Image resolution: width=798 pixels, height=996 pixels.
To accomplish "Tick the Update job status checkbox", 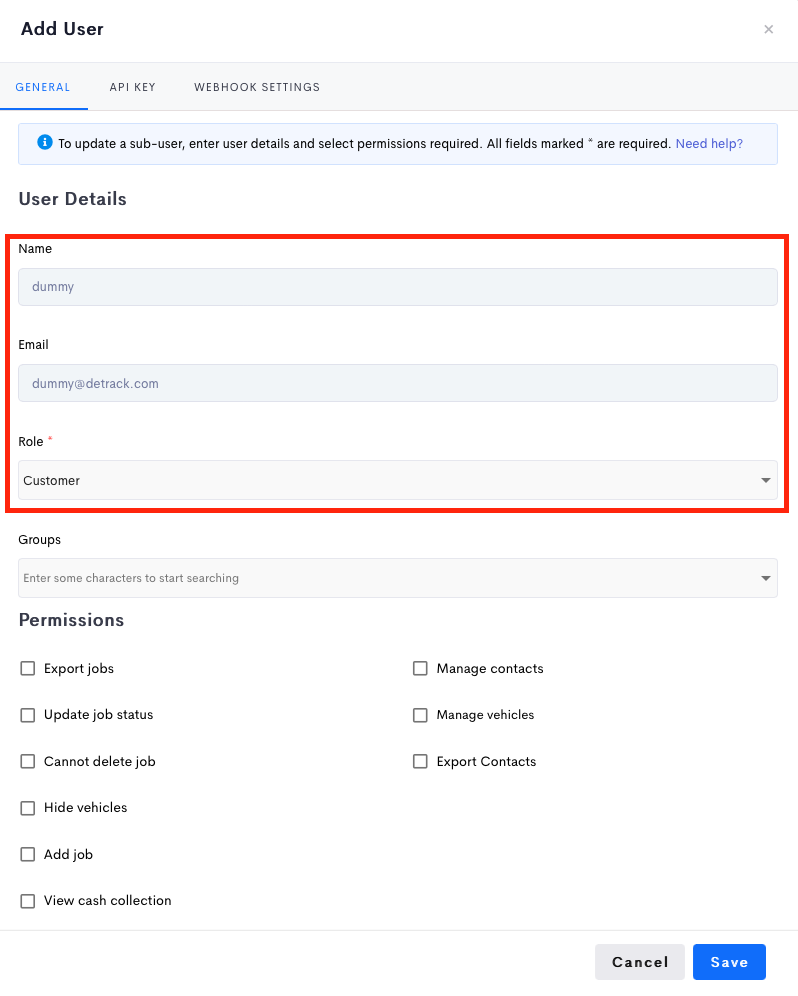I will (27, 715).
